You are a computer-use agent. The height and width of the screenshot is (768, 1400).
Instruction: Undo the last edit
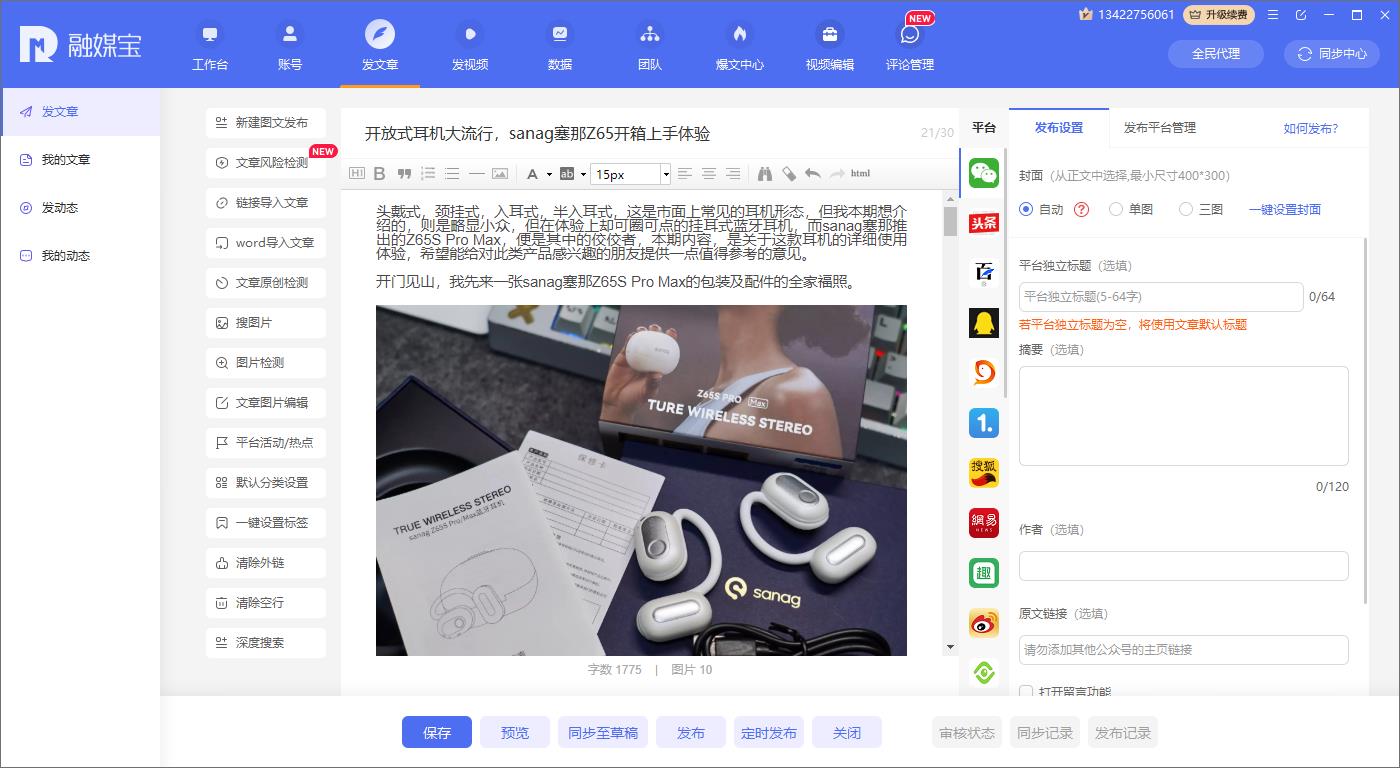tap(813, 174)
